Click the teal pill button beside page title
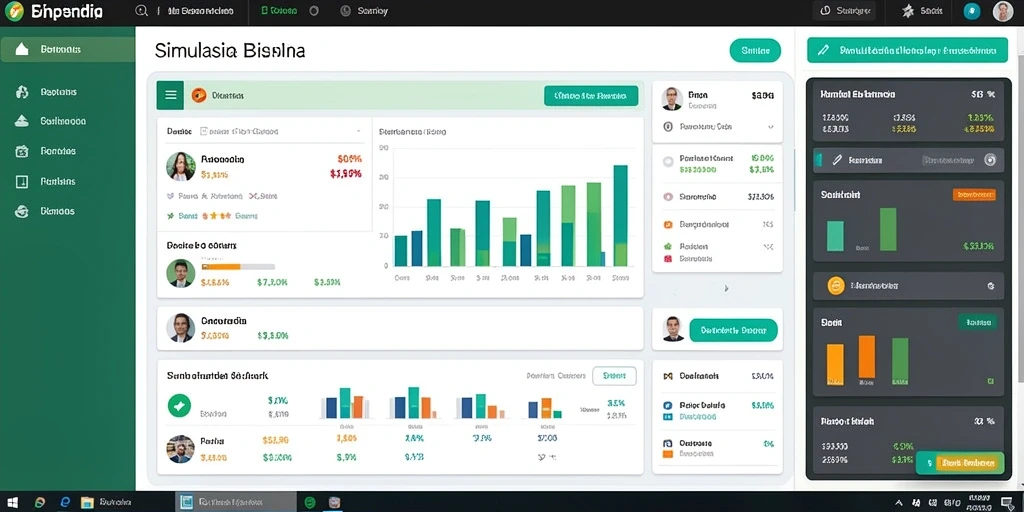The image size is (1024, 512). tap(755, 50)
